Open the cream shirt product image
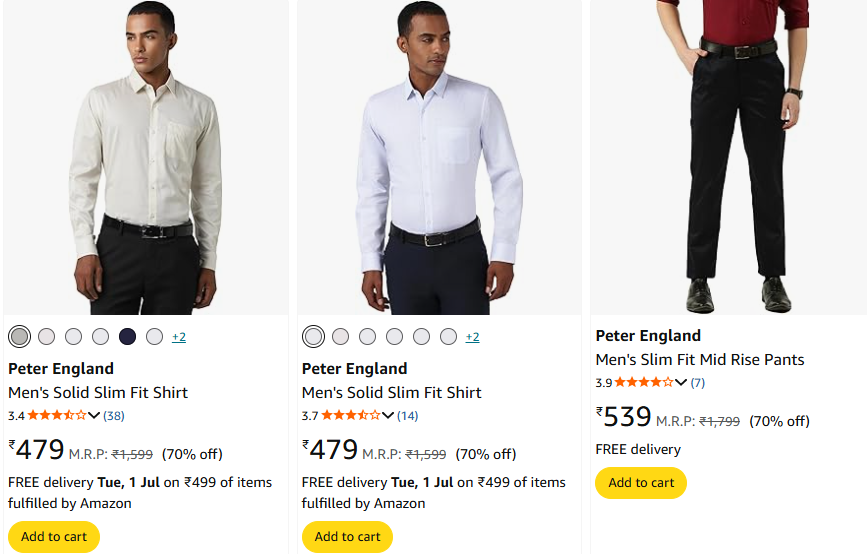 [145, 157]
